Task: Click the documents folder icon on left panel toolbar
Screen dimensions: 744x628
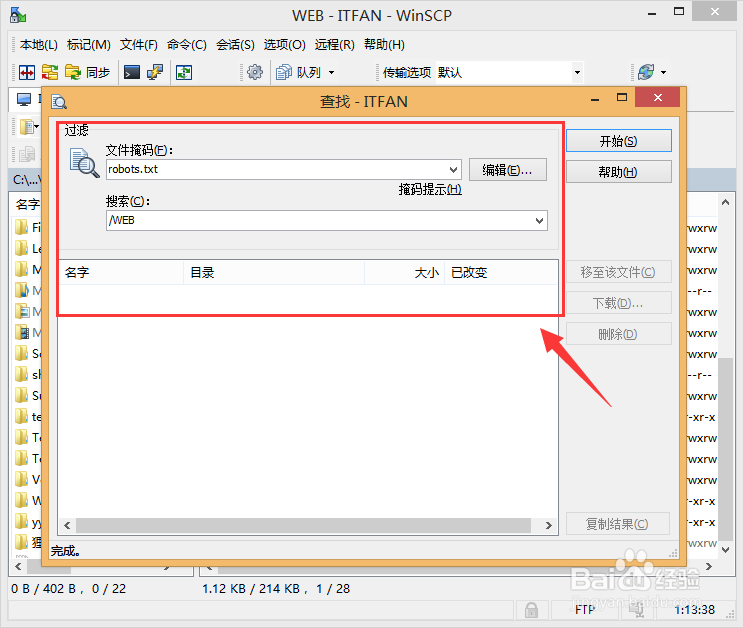Action: tap(27, 127)
